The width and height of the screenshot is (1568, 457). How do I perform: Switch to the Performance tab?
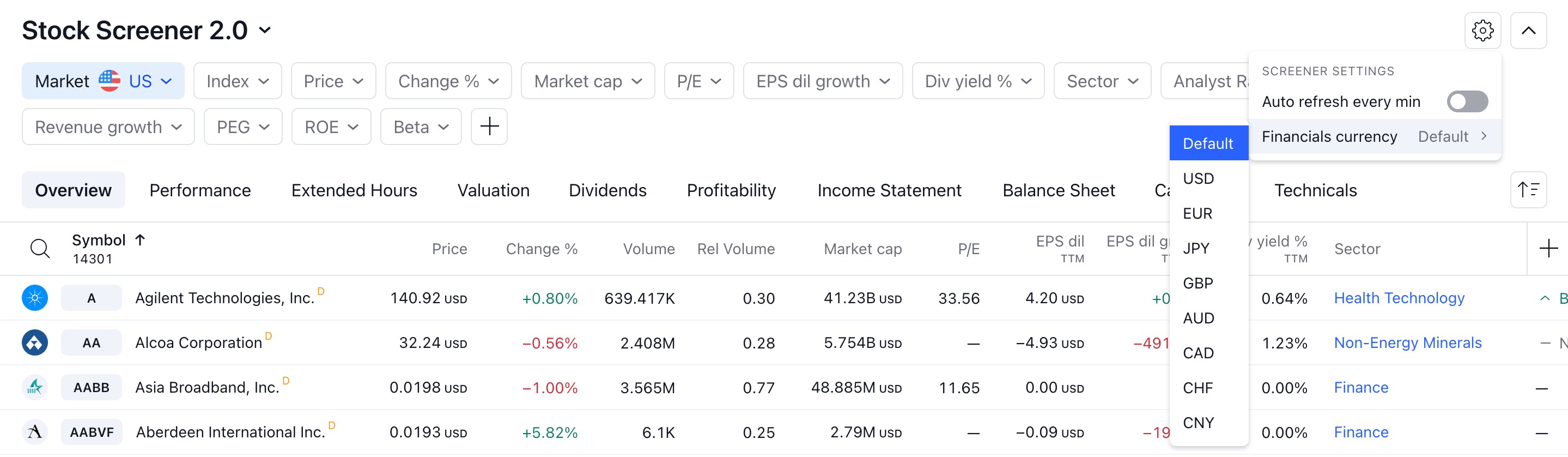click(x=199, y=190)
